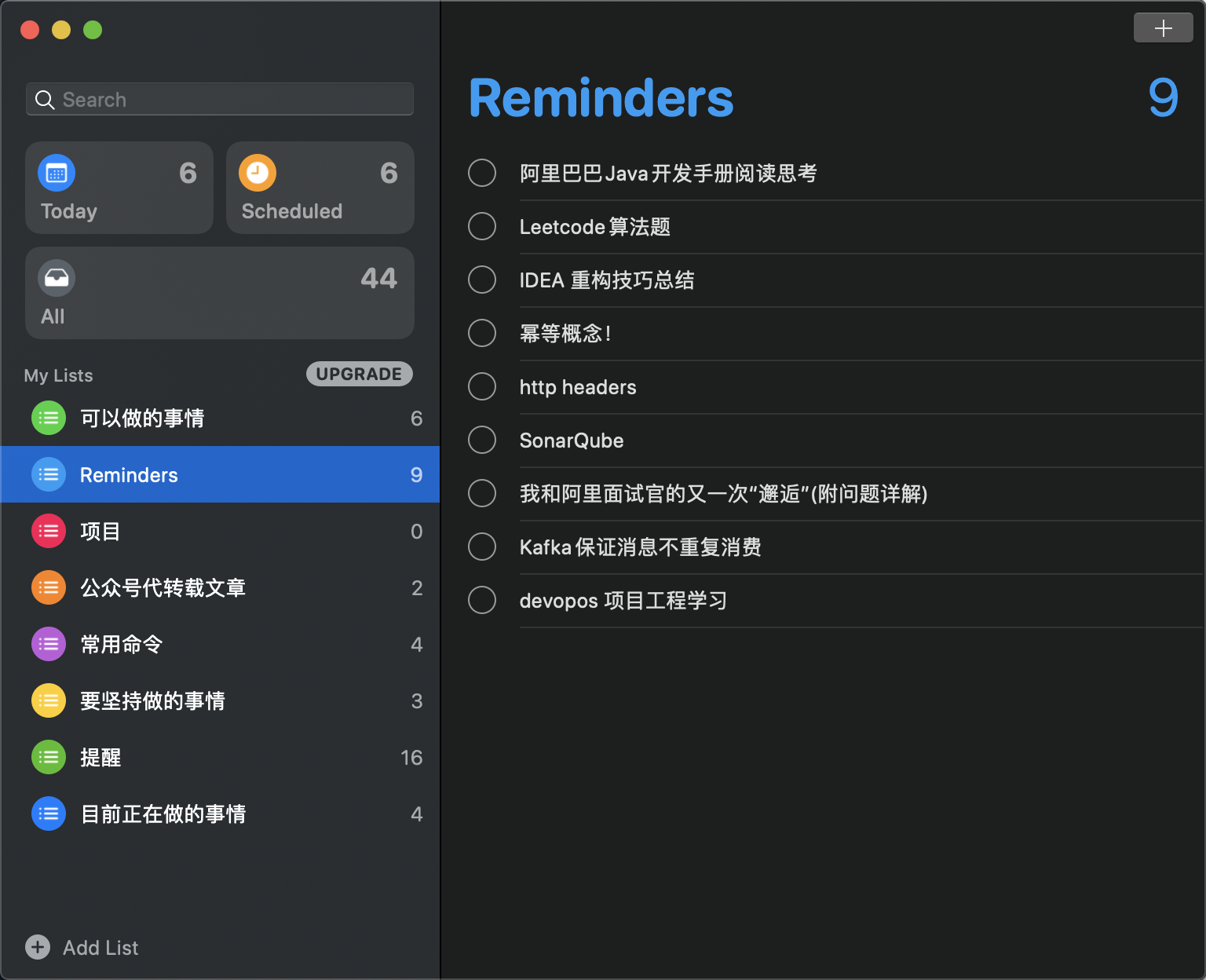The image size is (1206, 980).
Task: Click the Scheduled clock icon
Action: click(x=258, y=174)
